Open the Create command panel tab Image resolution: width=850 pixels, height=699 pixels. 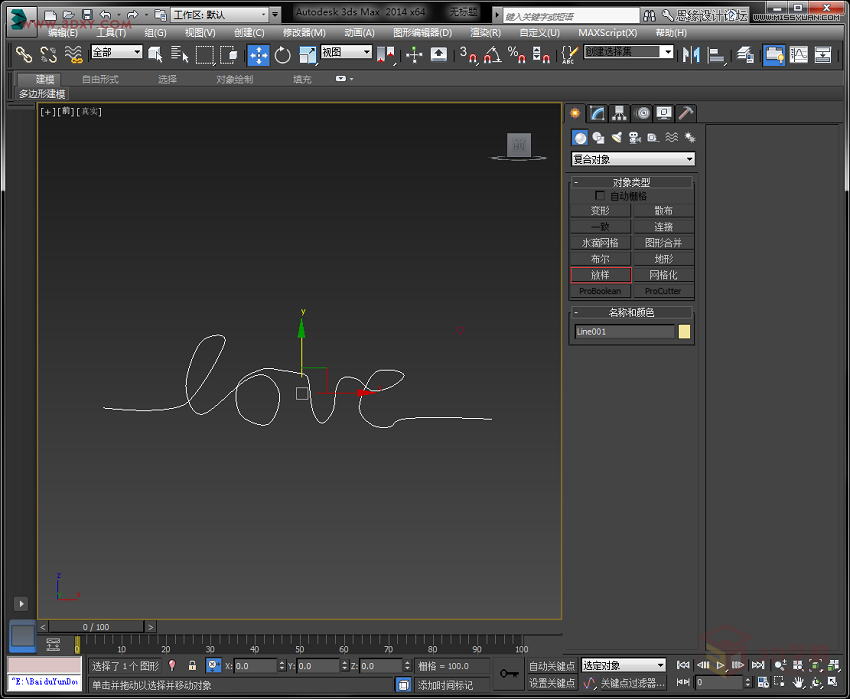575,113
